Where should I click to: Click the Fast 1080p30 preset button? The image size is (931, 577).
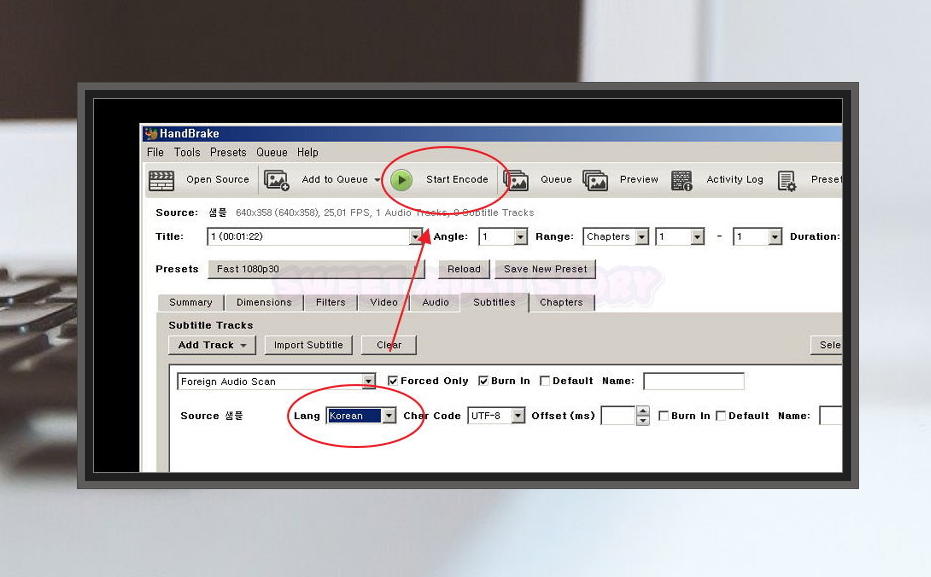316,269
